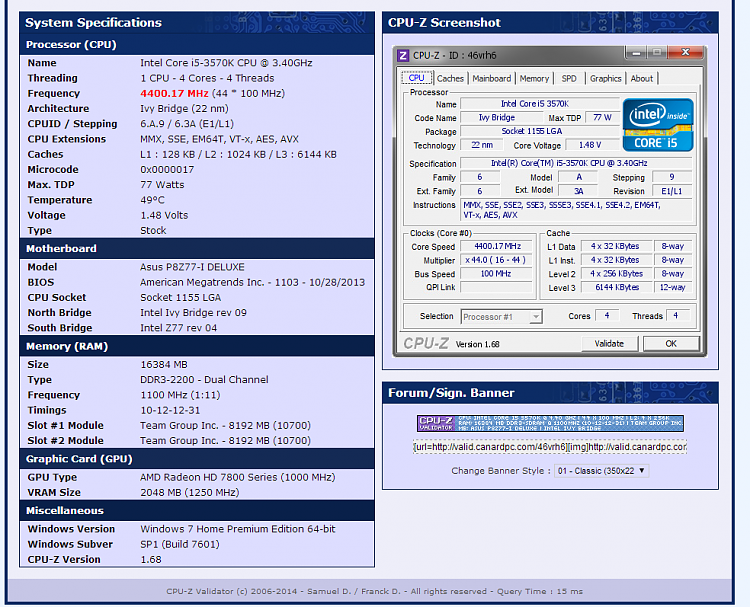Viewport: 750px width, 607px height.
Task: Switch to the Mainboard tab
Action: (492, 78)
